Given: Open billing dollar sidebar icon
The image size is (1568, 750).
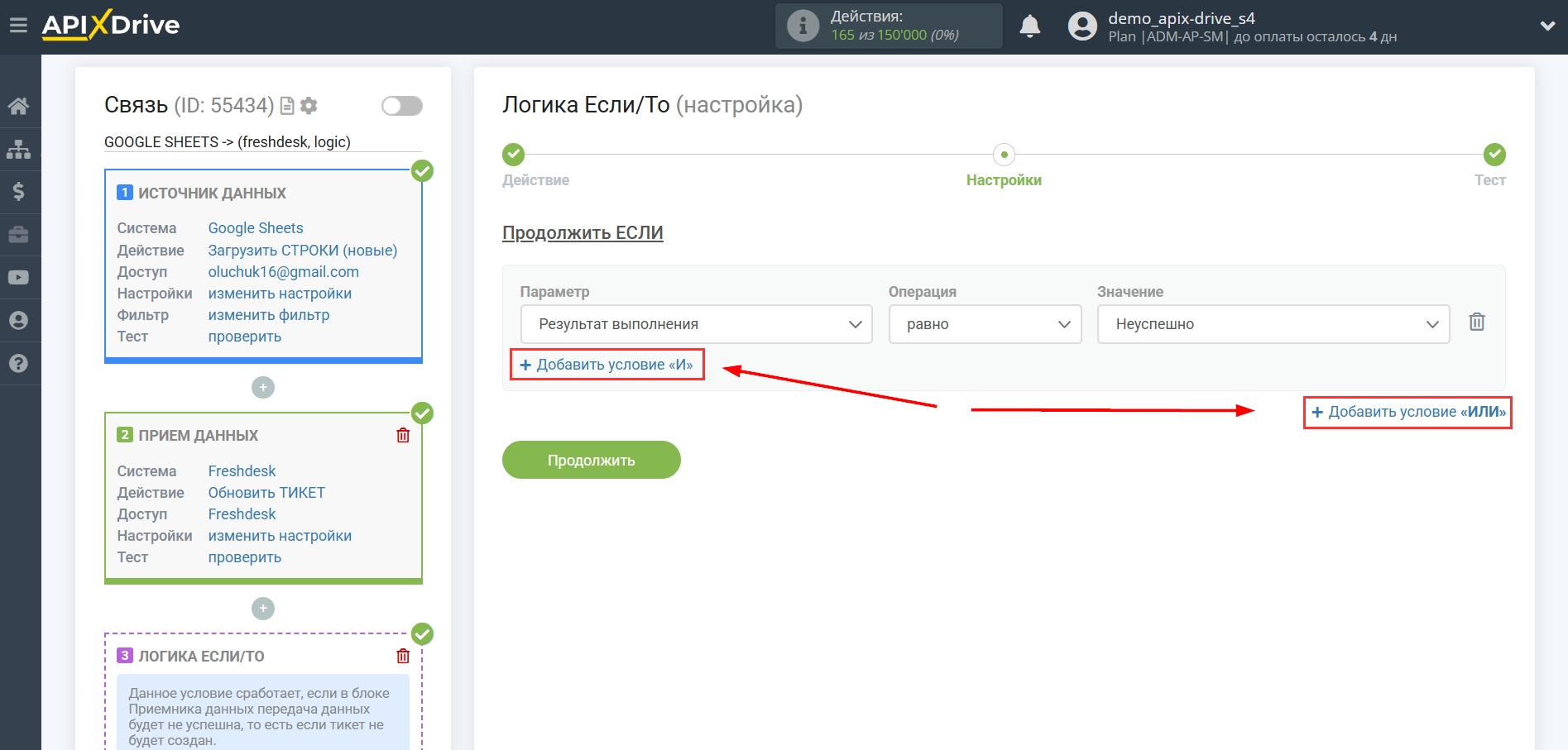Looking at the screenshot, I should [18, 192].
